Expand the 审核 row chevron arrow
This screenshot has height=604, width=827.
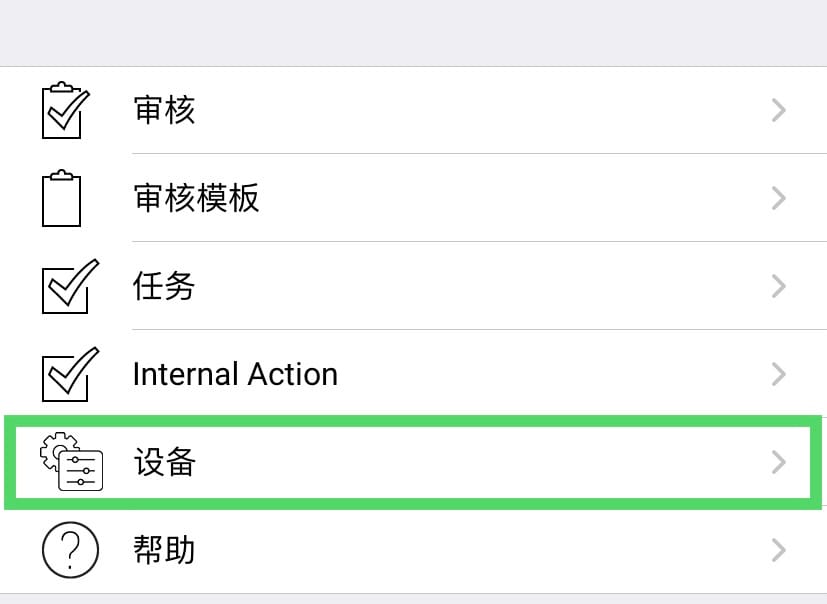779,110
